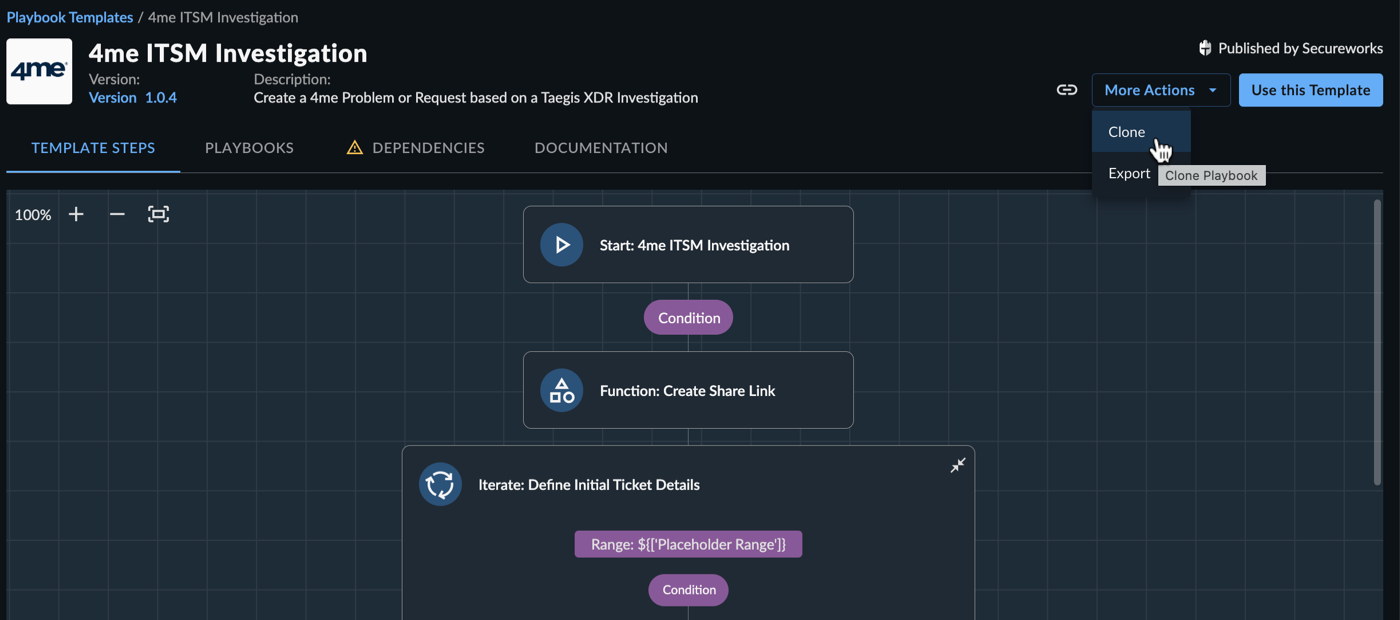Open the Documentation tab
Image resolution: width=1400 pixels, height=620 pixels.
click(601, 147)
